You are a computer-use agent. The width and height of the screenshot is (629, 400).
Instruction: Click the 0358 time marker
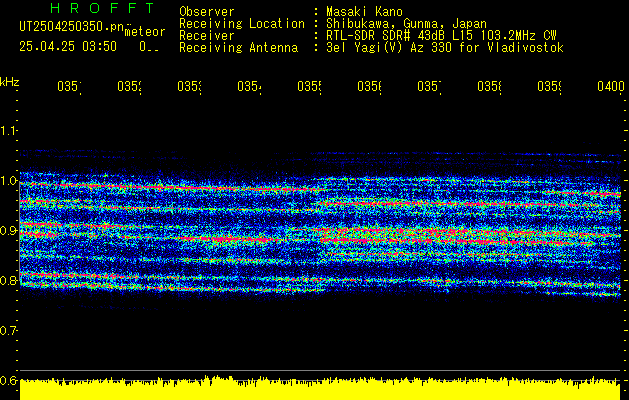click(489, 86)
